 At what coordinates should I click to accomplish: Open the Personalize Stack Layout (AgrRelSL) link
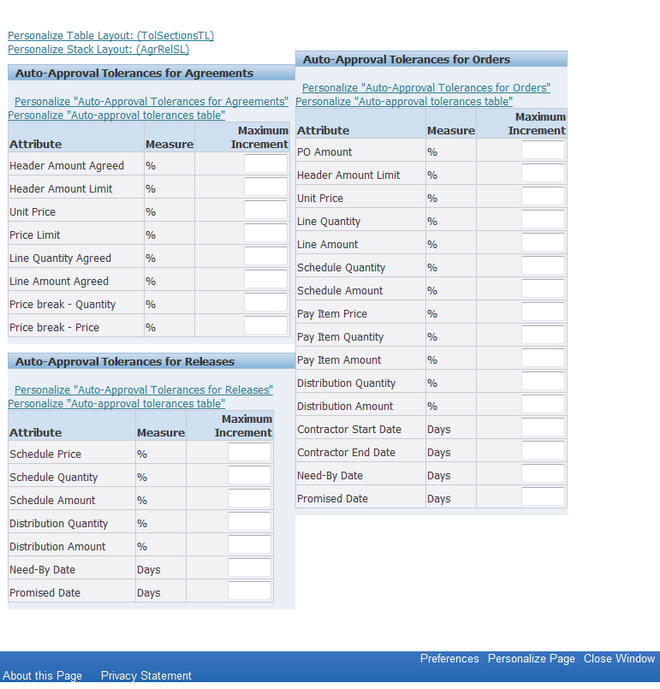(98, 49)
